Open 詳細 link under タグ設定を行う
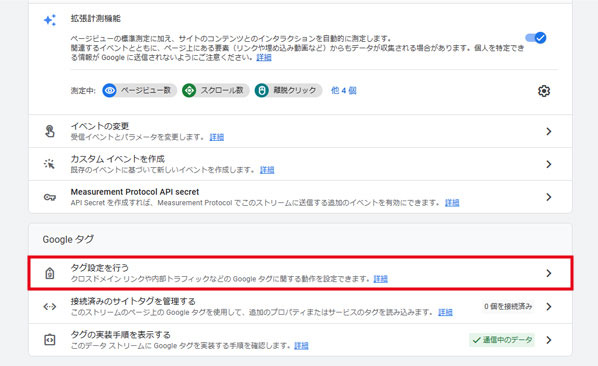Screen dimensions: 598x366 [x=380, y=279]
